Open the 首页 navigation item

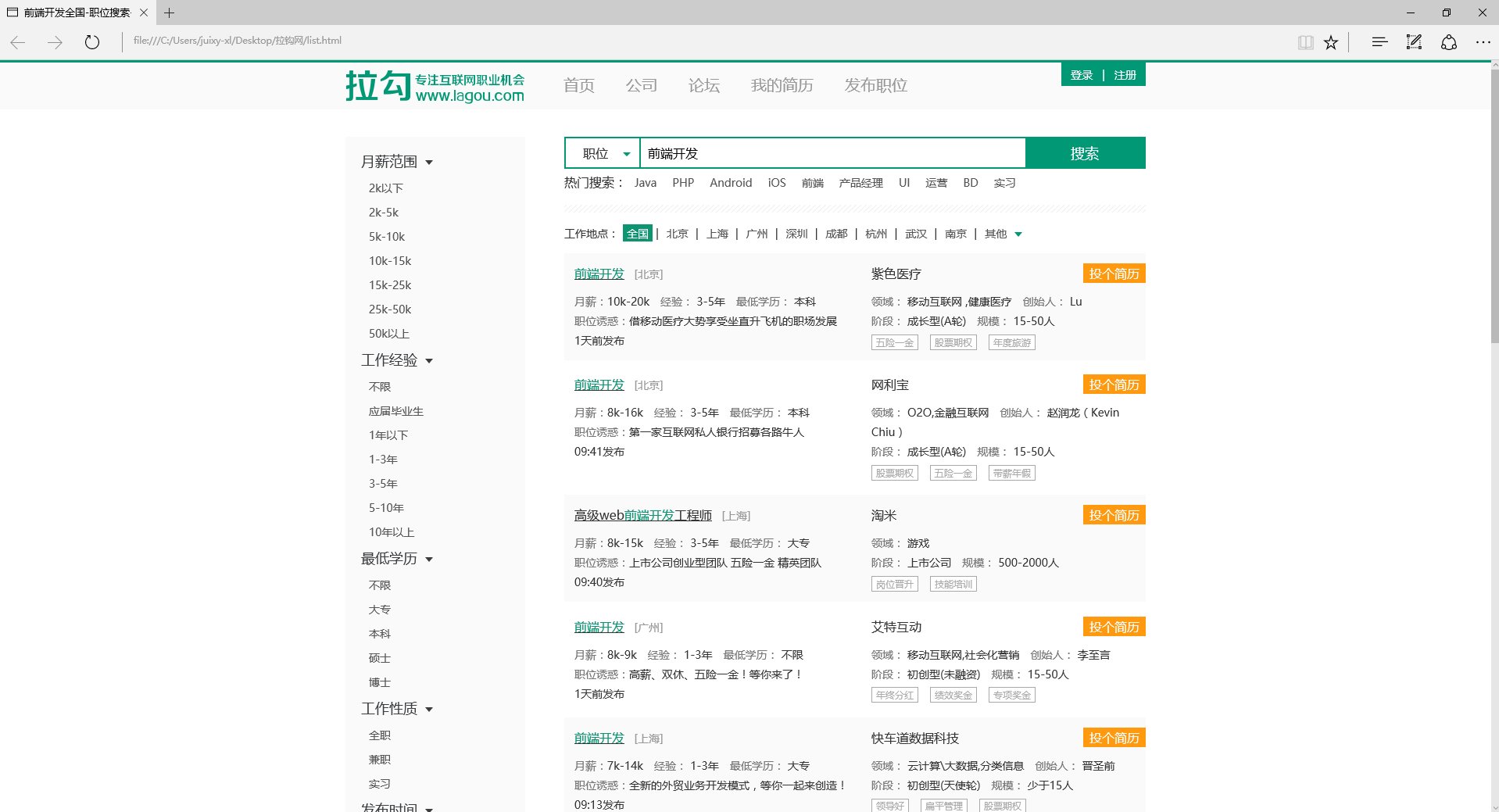click(579, 85)
